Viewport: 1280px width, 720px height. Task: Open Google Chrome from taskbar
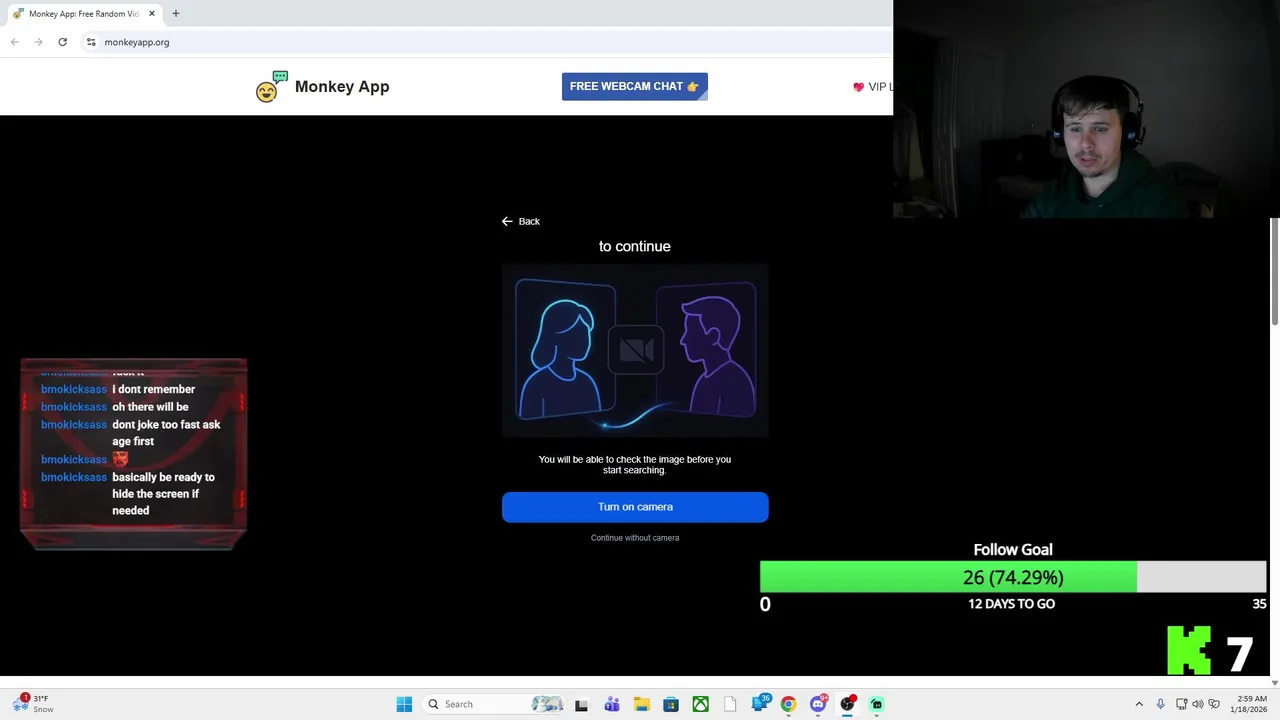point(788,704)
